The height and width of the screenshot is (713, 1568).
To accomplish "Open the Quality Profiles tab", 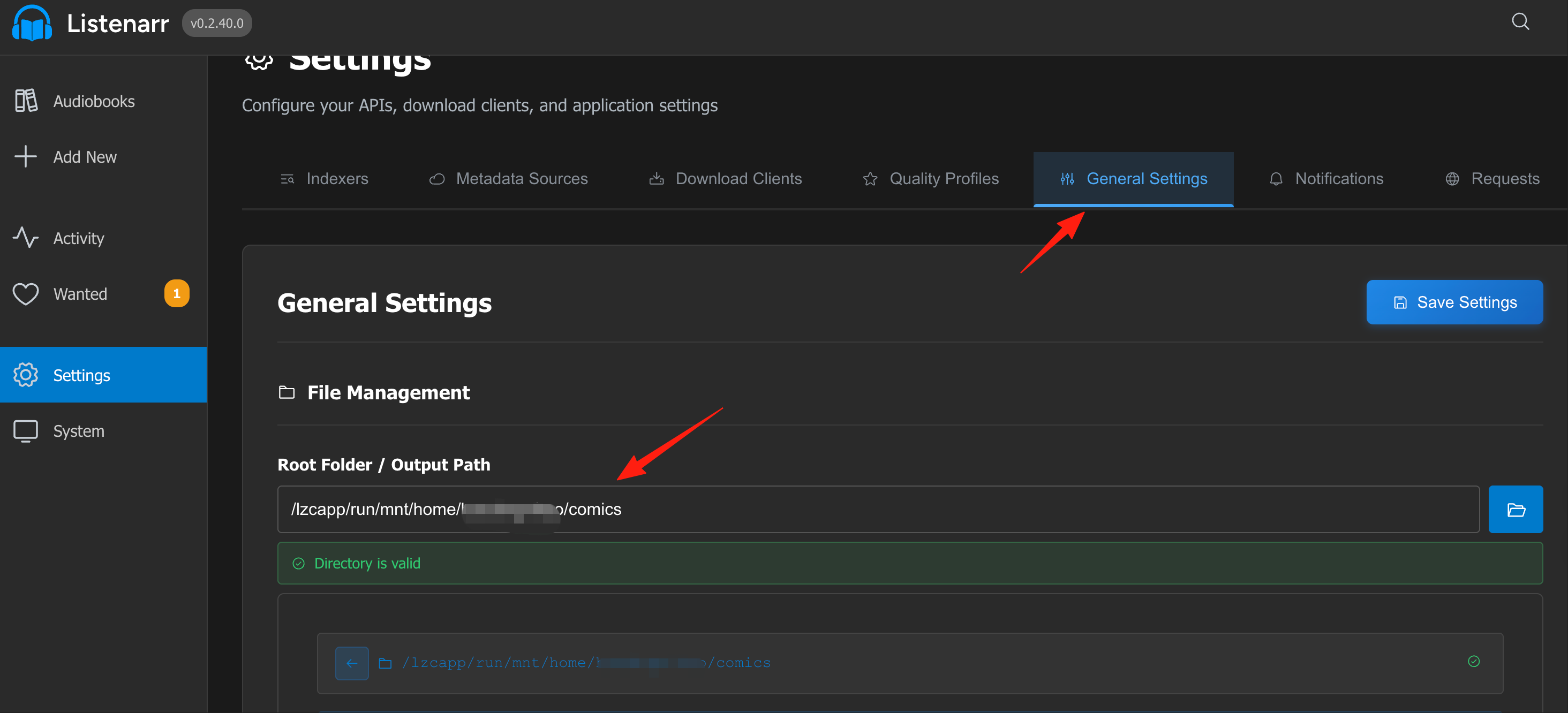I will [931, 179].
